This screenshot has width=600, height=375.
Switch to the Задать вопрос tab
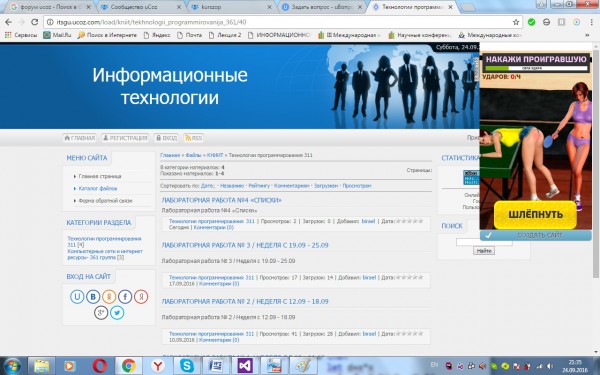pos(322,7)
